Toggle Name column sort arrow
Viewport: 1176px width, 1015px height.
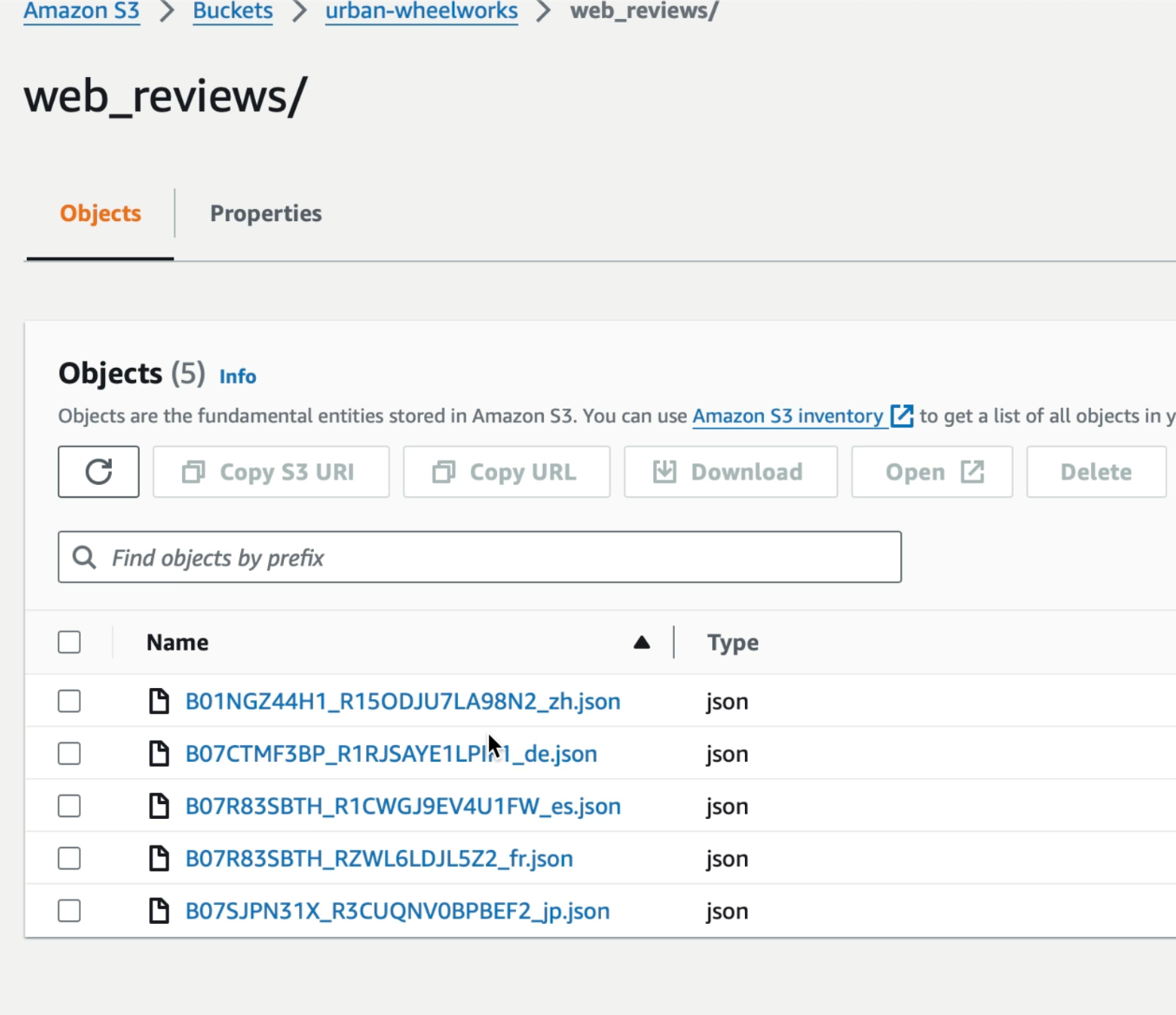[x=642, y=643]
